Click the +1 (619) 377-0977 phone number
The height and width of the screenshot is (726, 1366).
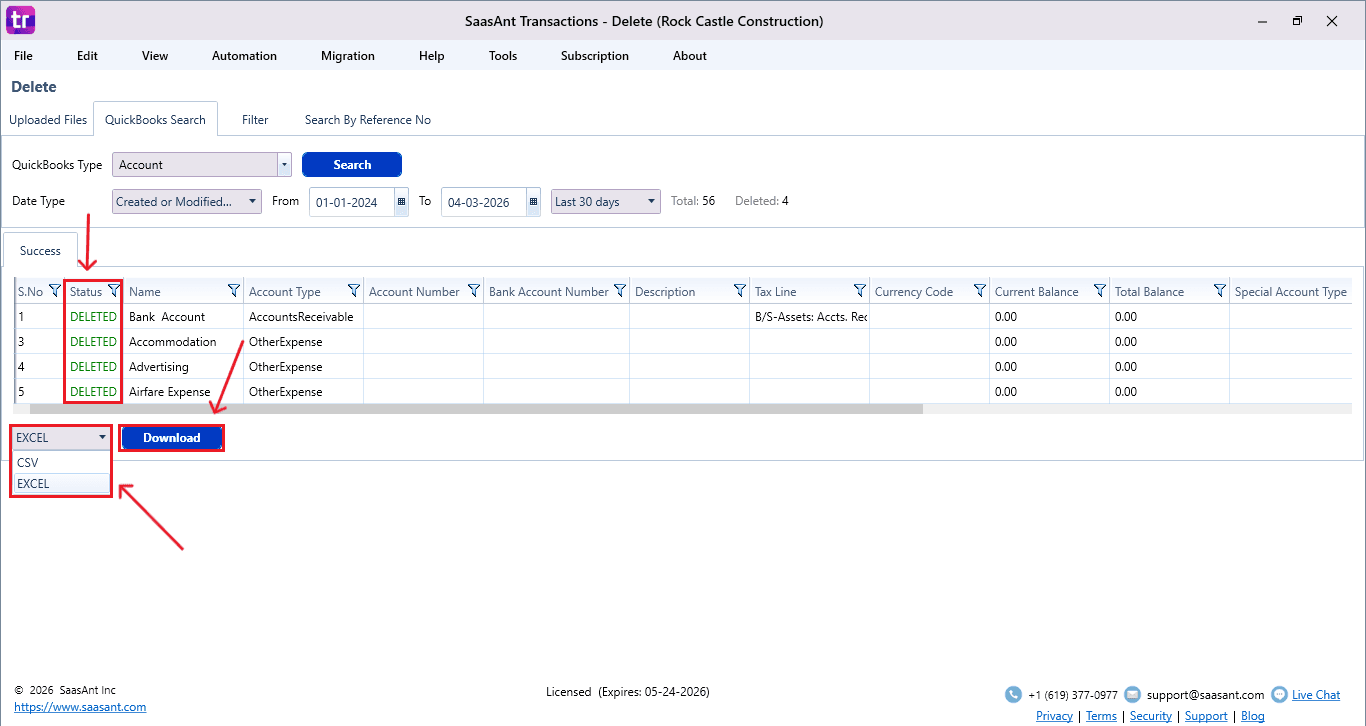click(1073, 695)
